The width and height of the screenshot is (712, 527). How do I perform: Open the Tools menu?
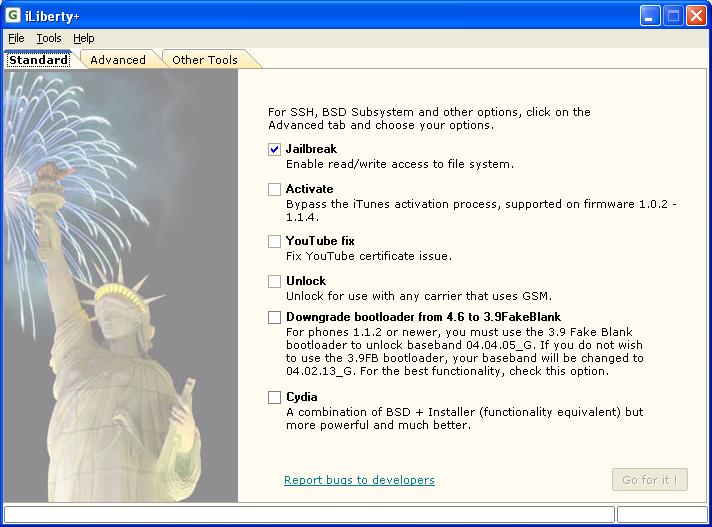click(49, 38)
